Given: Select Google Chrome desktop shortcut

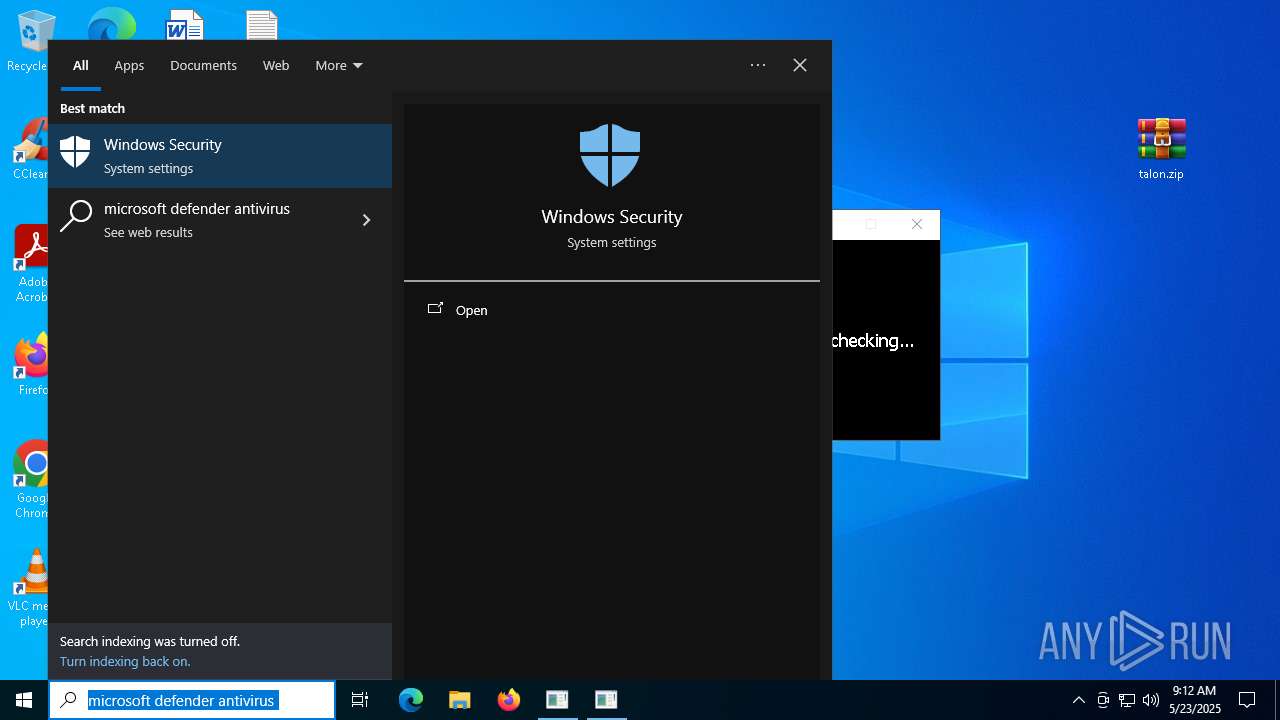Looking at the screenshot, I should coord(30,480).
